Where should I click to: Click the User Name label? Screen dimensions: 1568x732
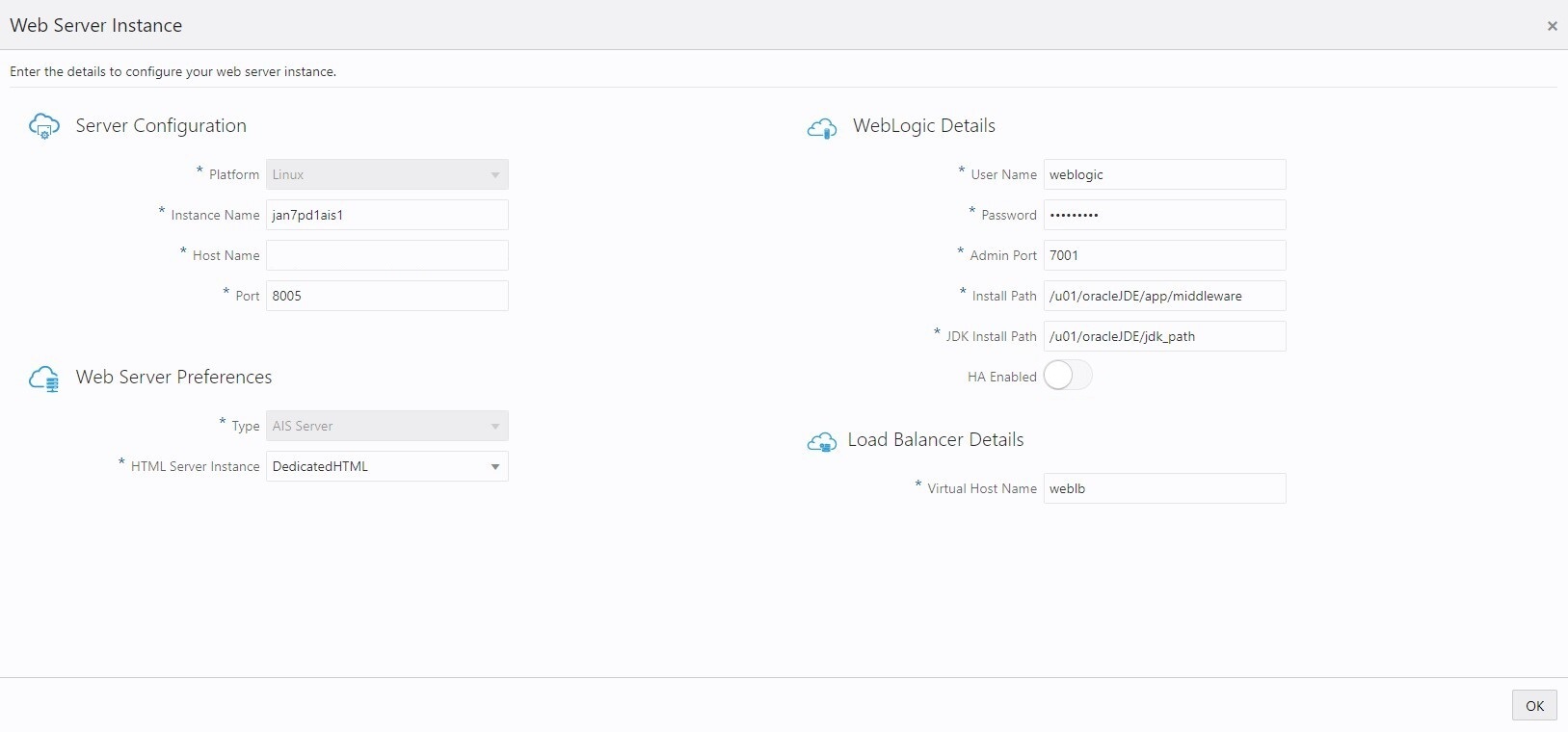pyautogui.click(x=1004, y=175)
